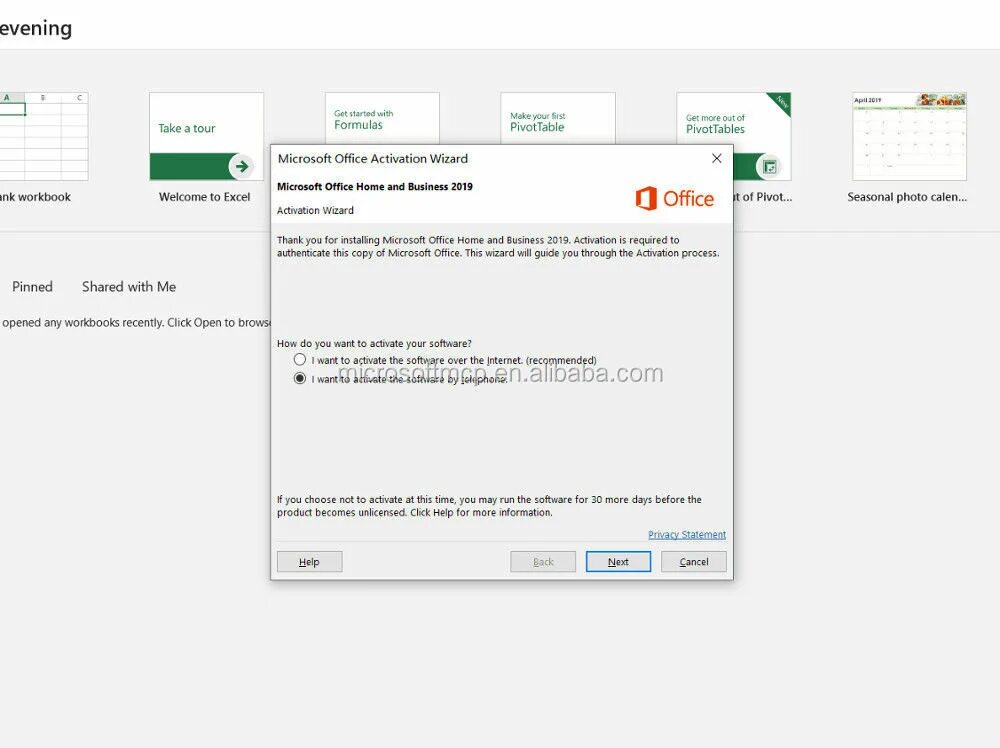Click the 'Take a tour' green panel
Viewport: 1000px width, 748px height.
(x=205, y=128)
